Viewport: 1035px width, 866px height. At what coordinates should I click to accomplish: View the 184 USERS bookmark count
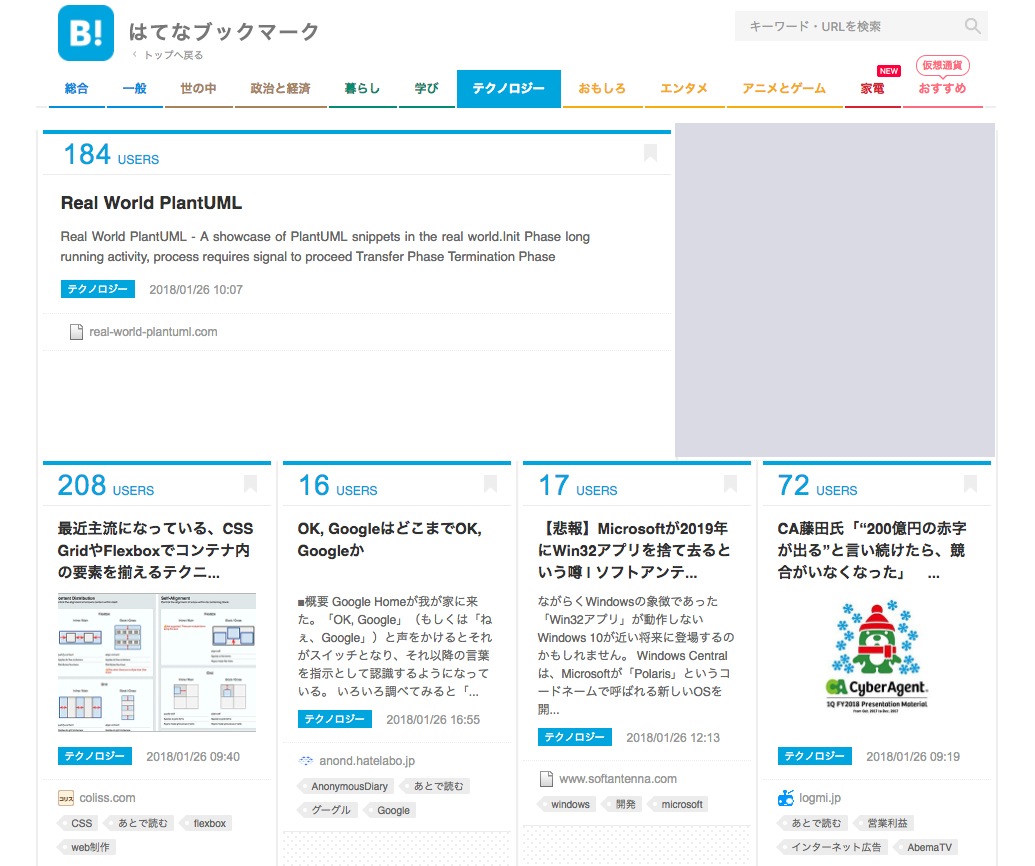(111, 154)
